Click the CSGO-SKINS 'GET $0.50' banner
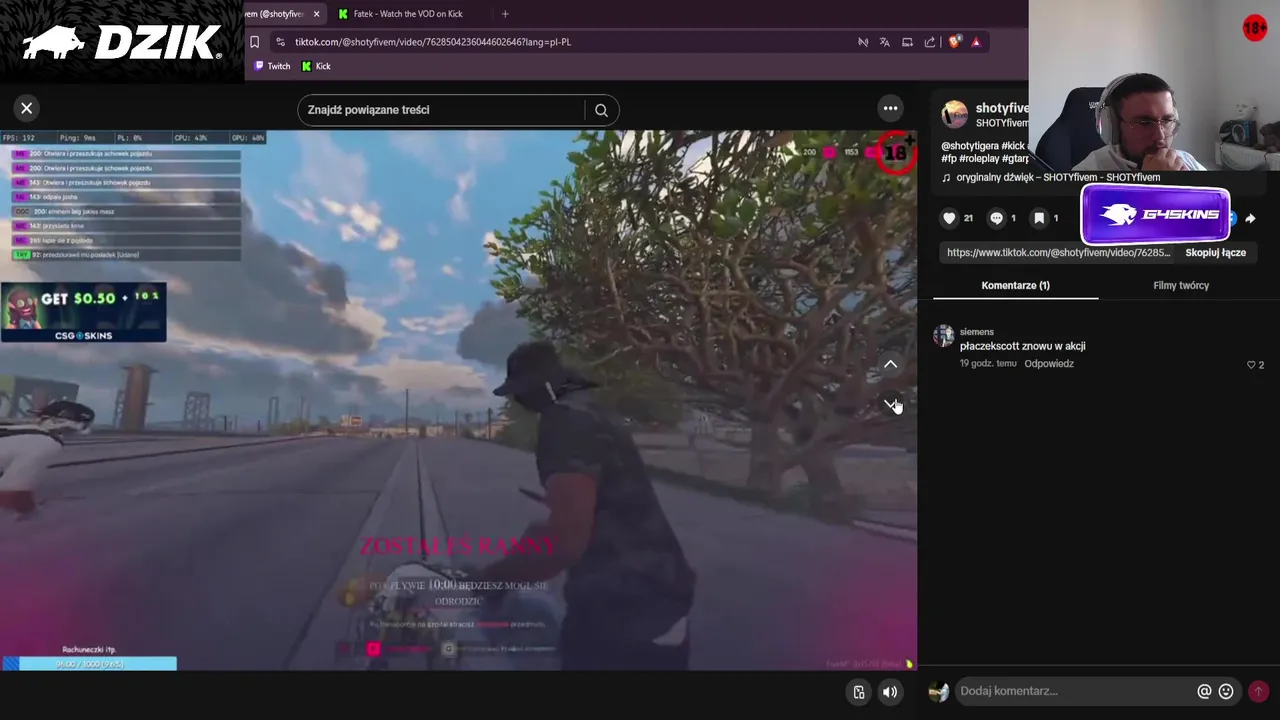Viewport: 1280px width, 720px height. [84, 312]
